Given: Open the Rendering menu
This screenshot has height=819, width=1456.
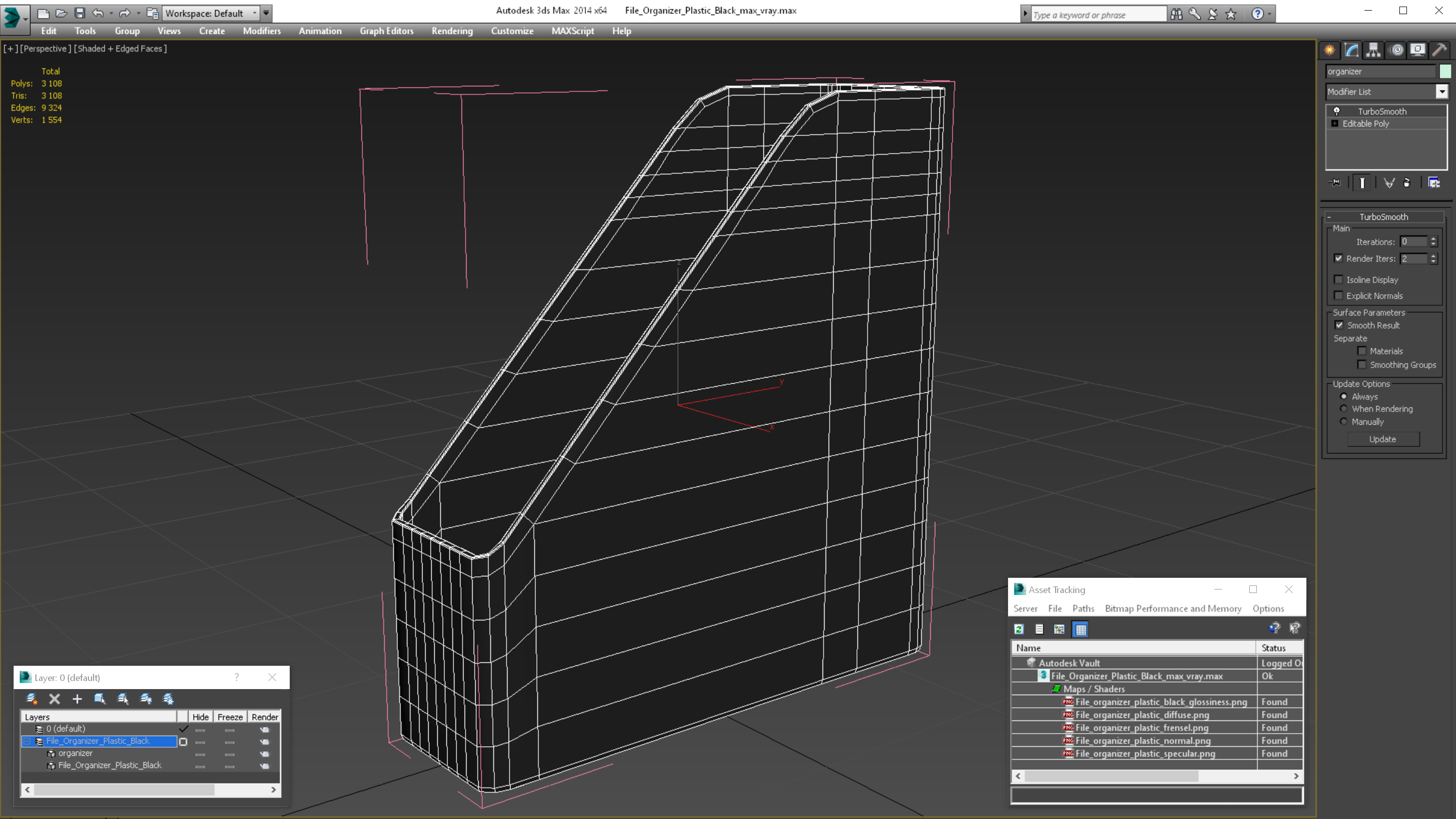Looking at the screenshot, I should [x=452, y=31].
